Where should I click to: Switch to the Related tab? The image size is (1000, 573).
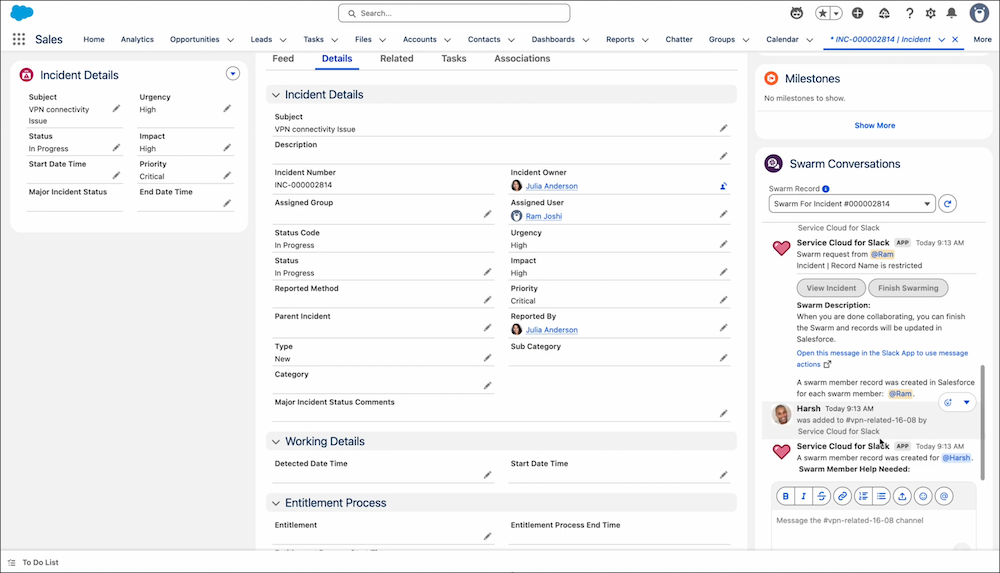coord(397,58)
